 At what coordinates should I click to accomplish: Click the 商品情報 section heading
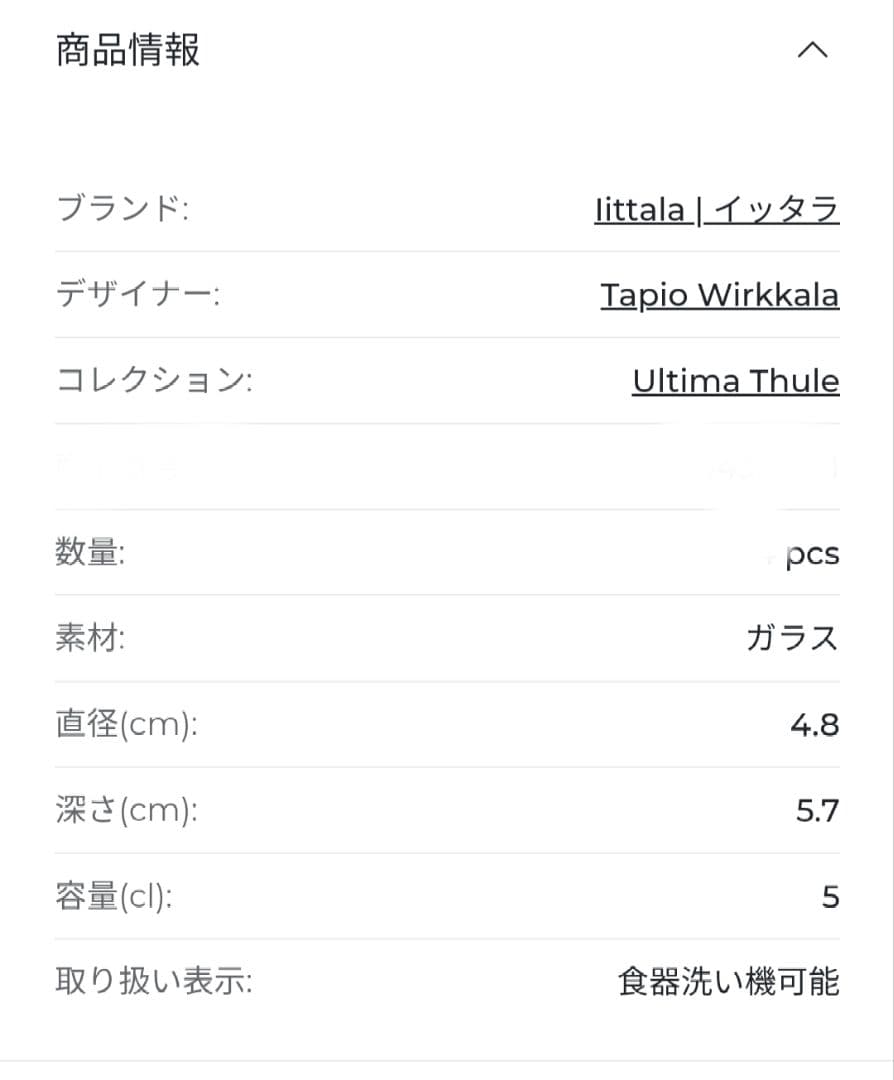pos(128,50)
